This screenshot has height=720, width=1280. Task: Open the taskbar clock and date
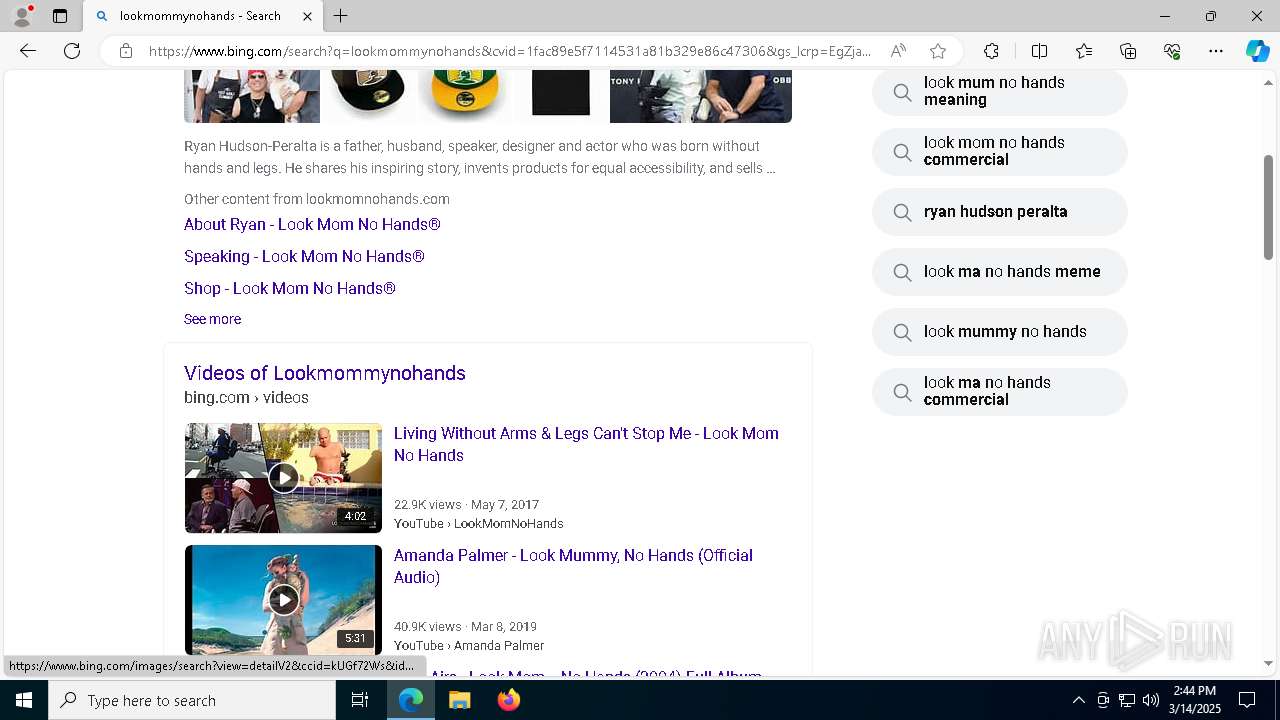pyautogui.click(x=1195, y=700)
